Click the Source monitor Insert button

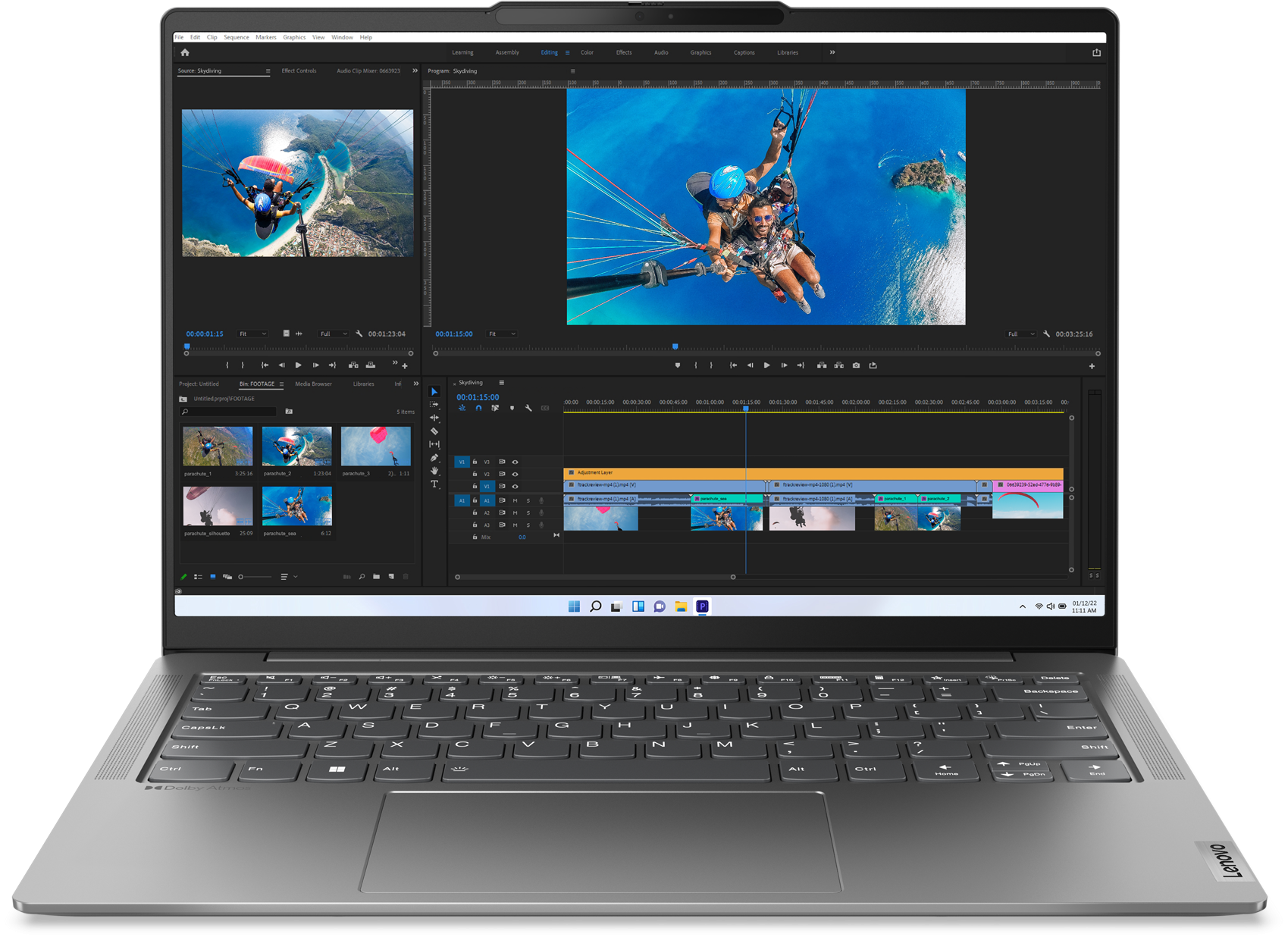pyautogui.click(x=353, y=365)
